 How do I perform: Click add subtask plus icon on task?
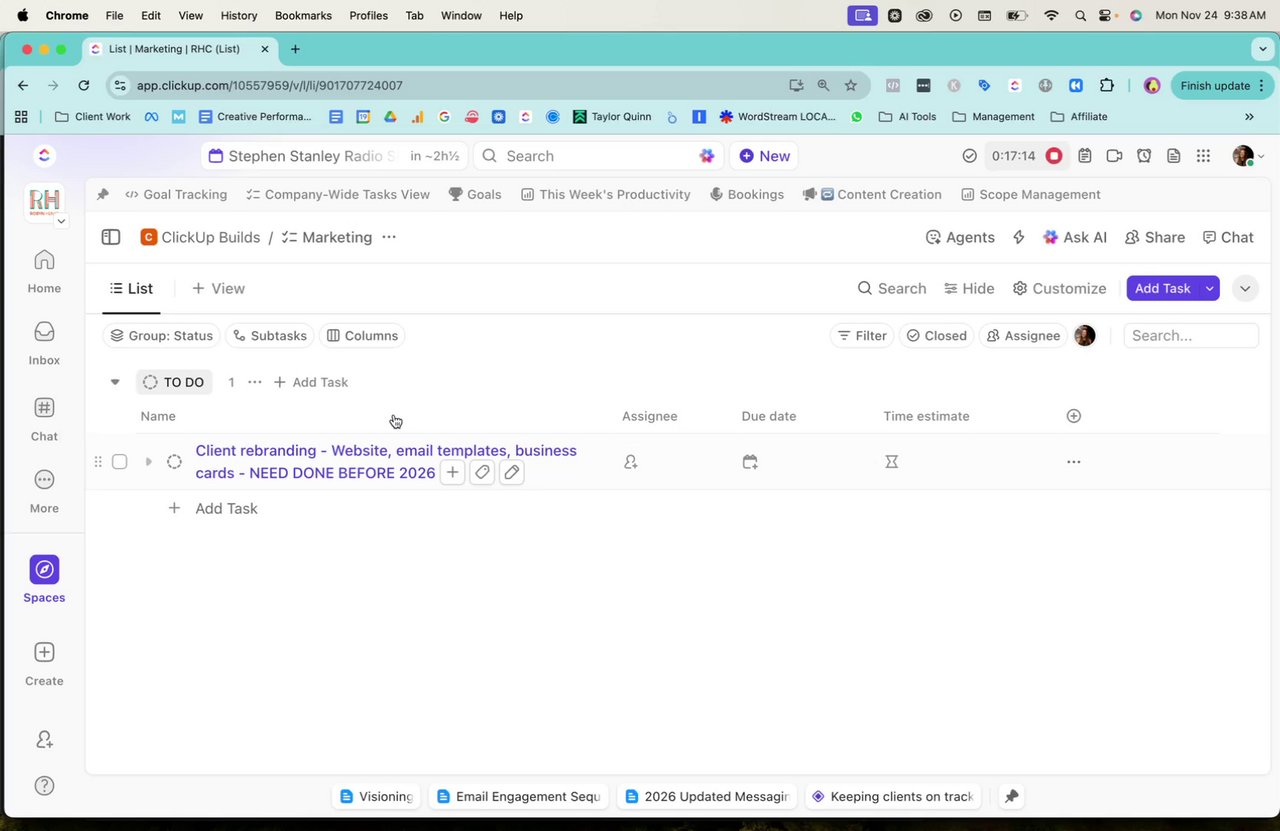(453, 472)
